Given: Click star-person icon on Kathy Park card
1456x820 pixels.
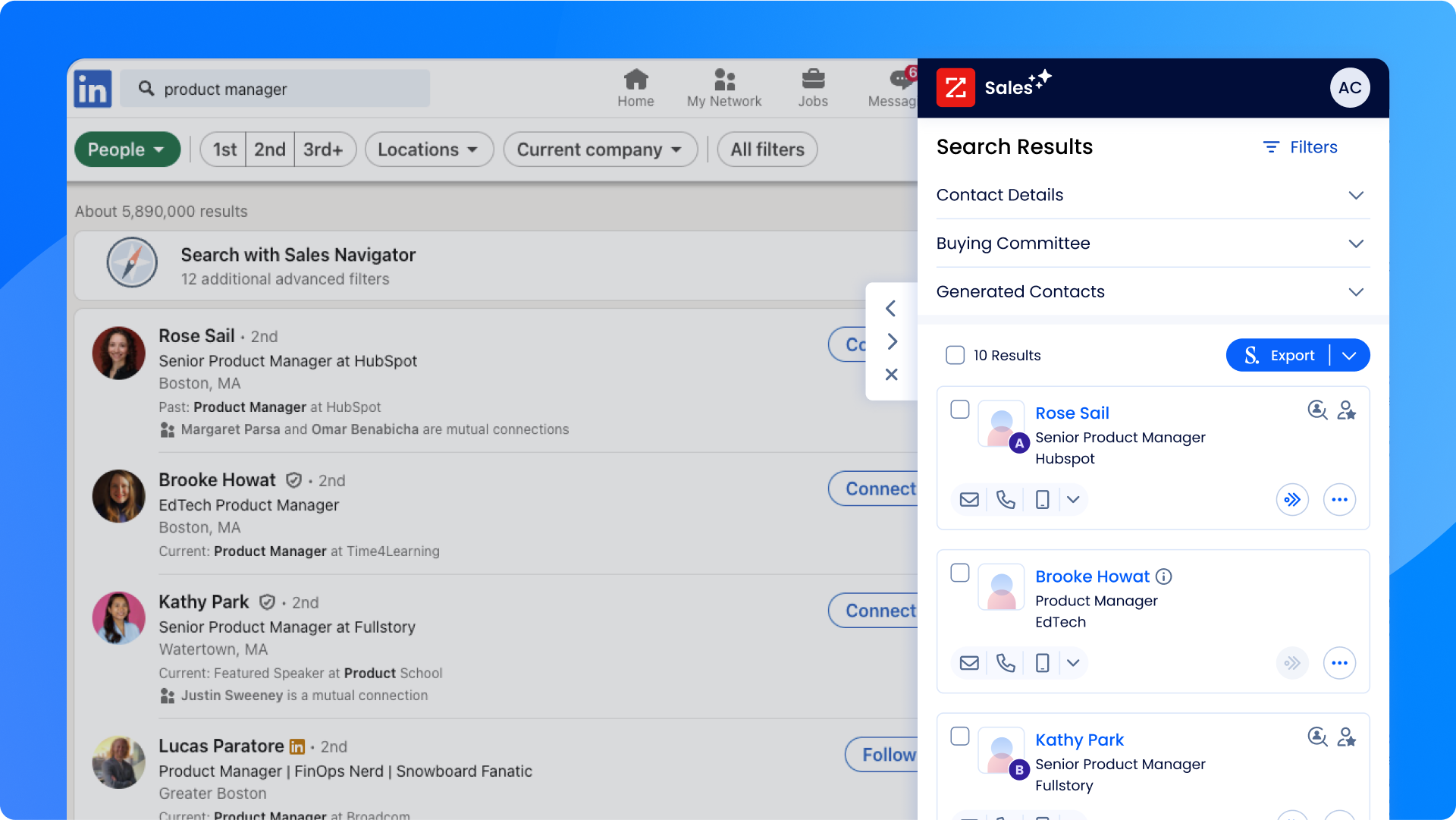Looking at the screenshot, I should point(1347,737).
